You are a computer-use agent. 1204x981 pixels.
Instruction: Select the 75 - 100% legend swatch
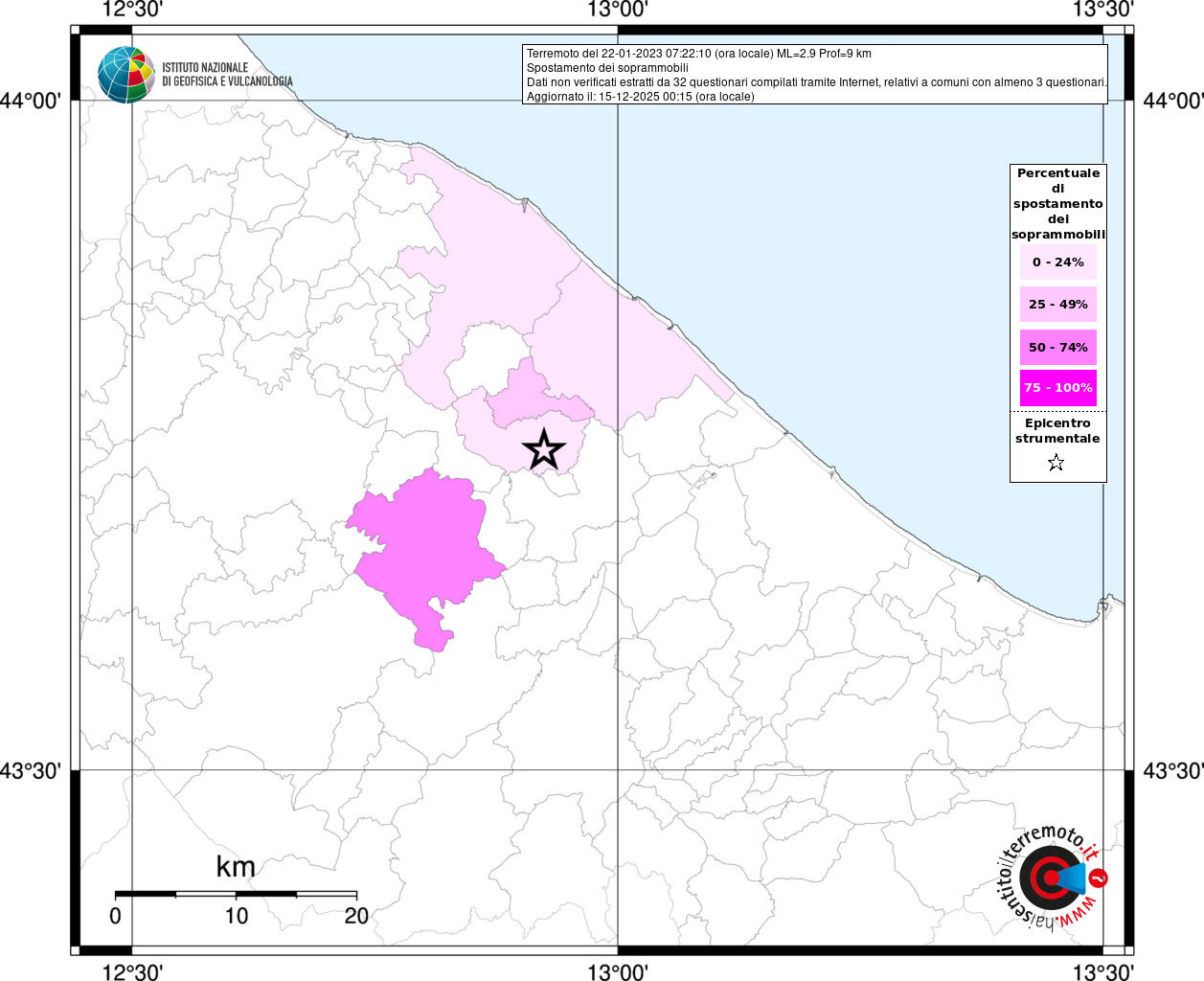[x=1057, y=388]
